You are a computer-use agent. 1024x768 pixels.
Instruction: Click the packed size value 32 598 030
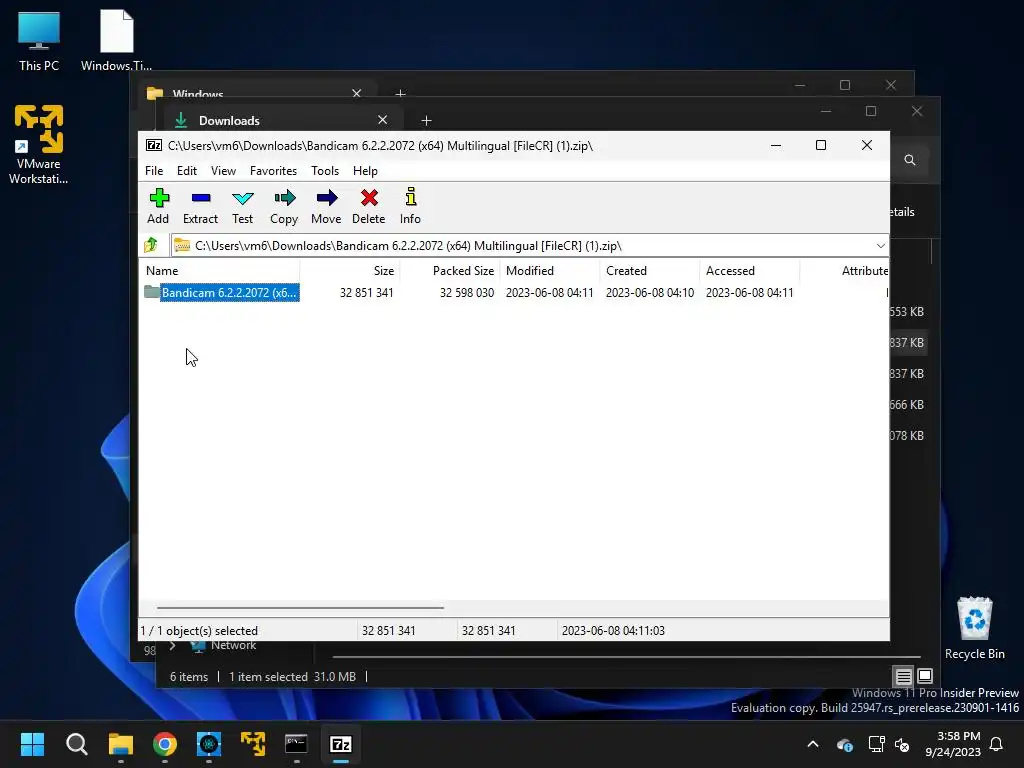coord(466,293)
